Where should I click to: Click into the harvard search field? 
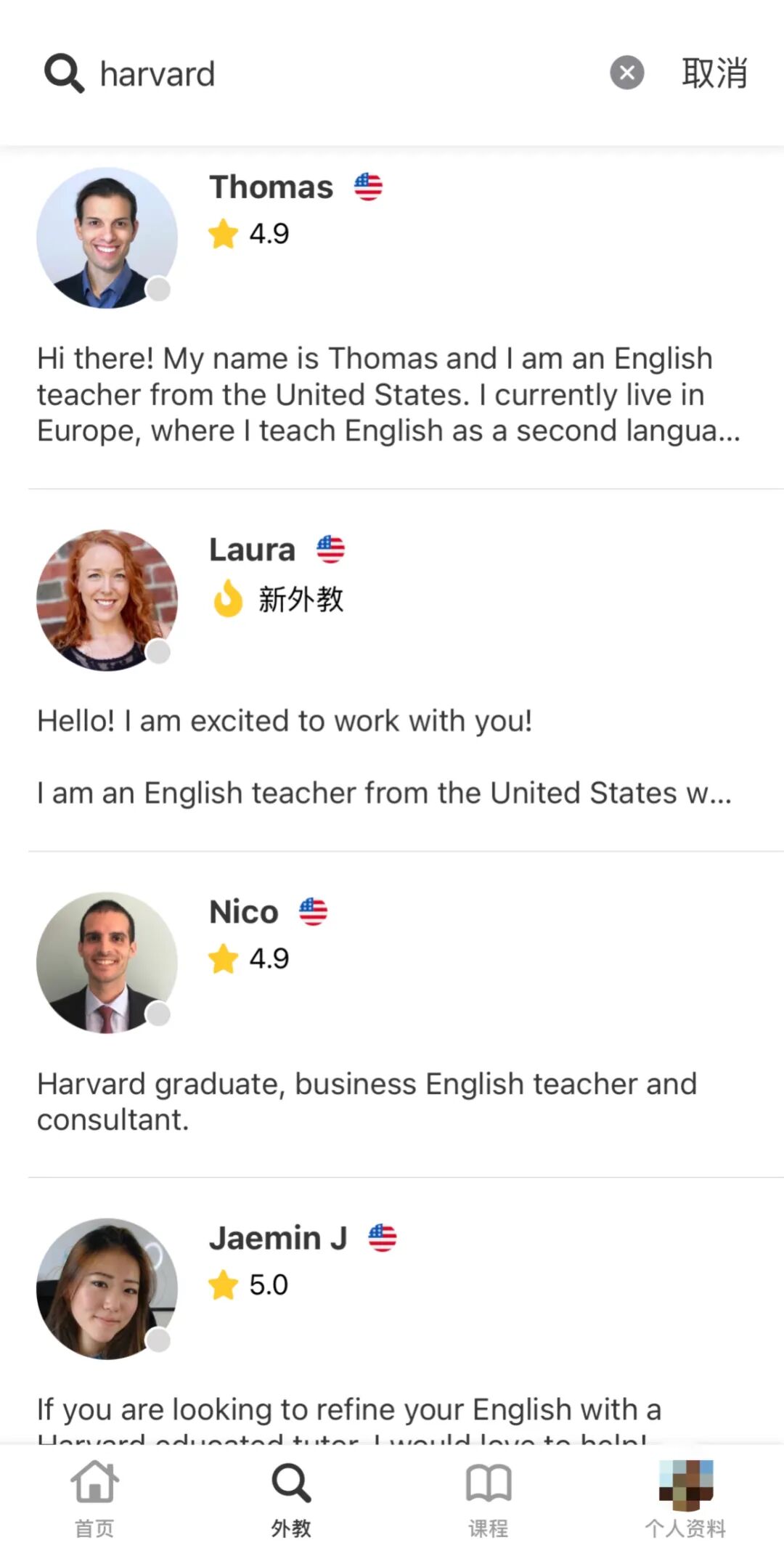[348, 73]
